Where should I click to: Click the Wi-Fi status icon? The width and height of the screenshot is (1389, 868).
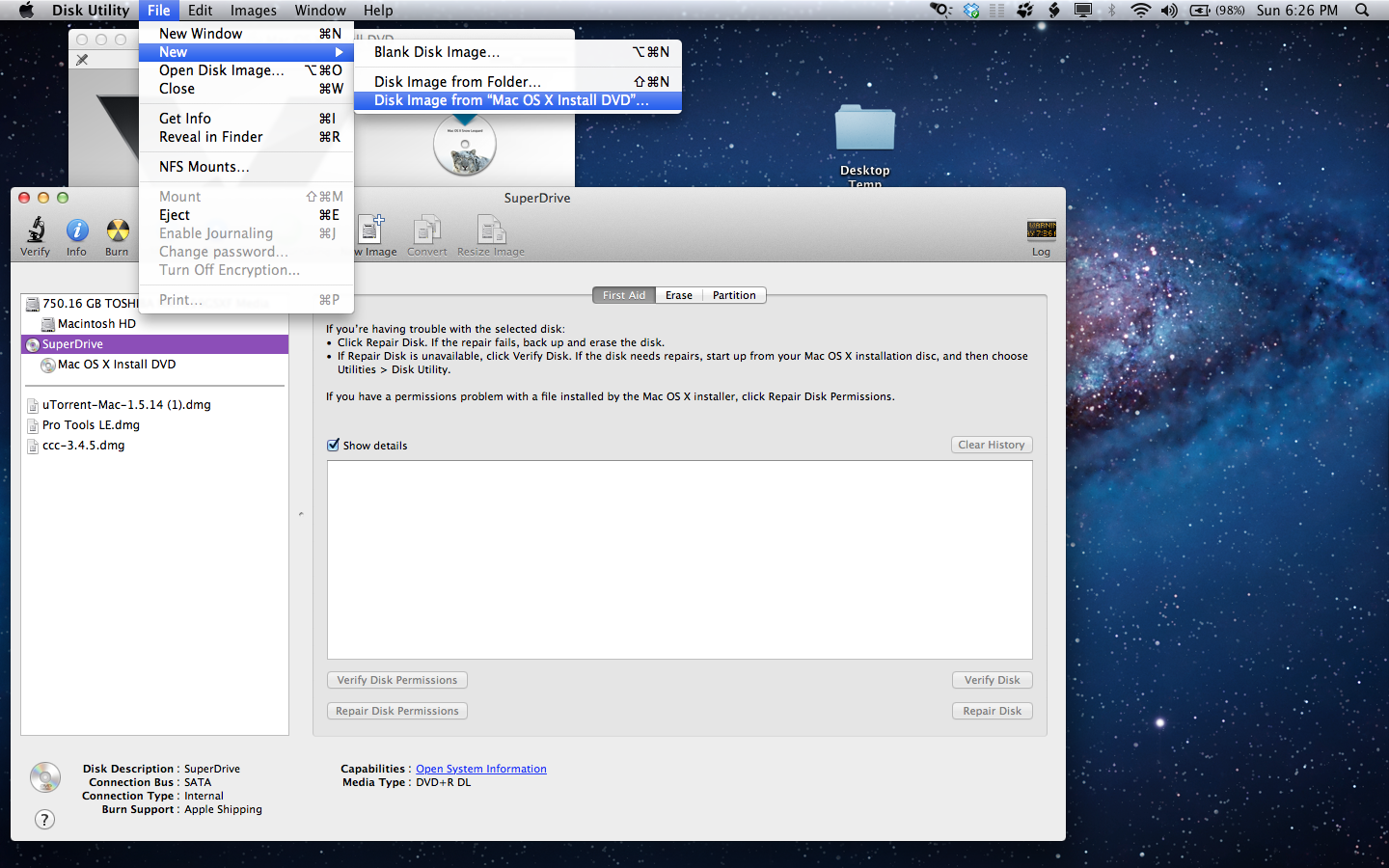pyautogui.click(x=1141, y=10)
